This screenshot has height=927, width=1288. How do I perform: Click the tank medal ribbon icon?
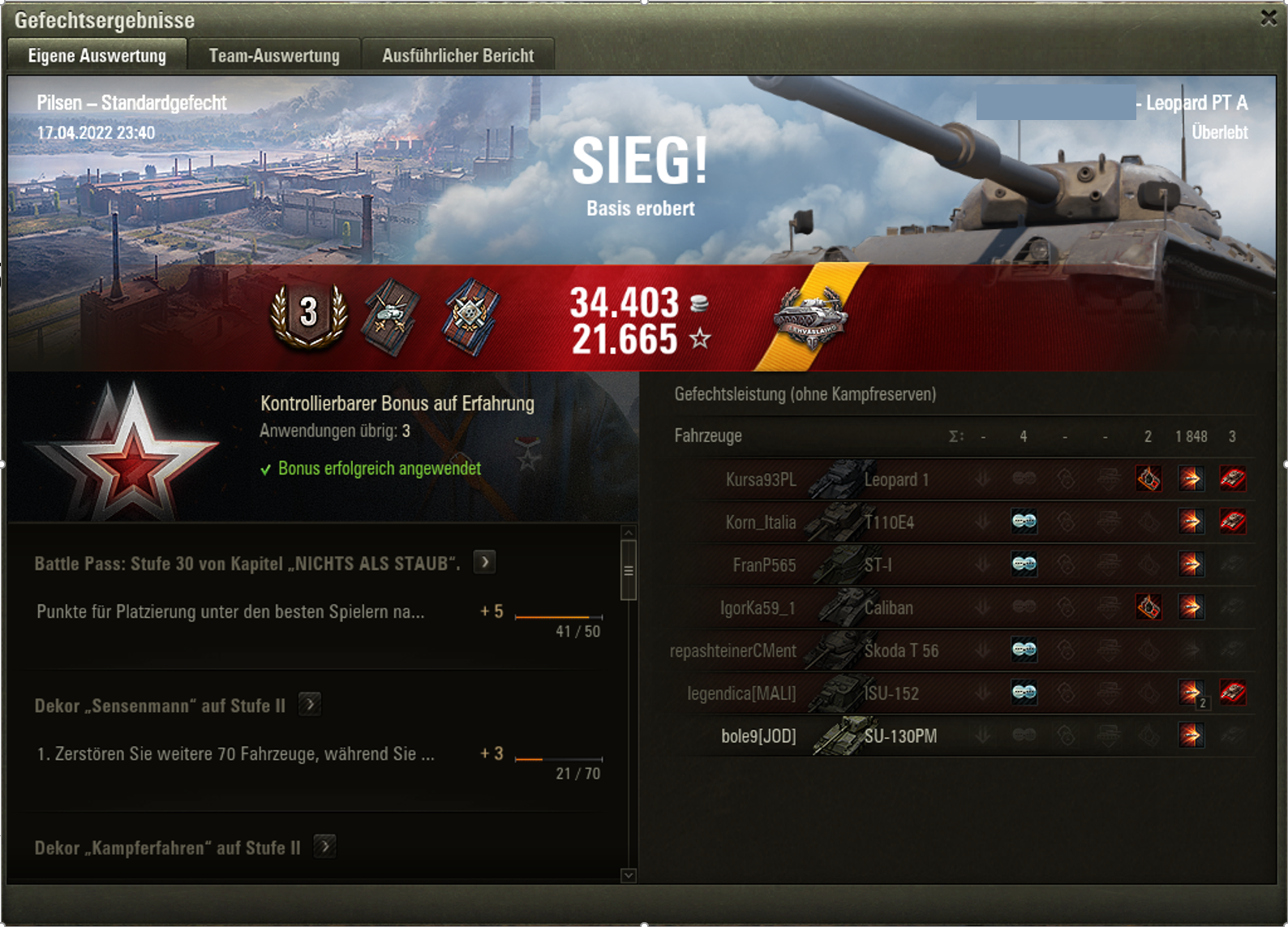point(391,317)
